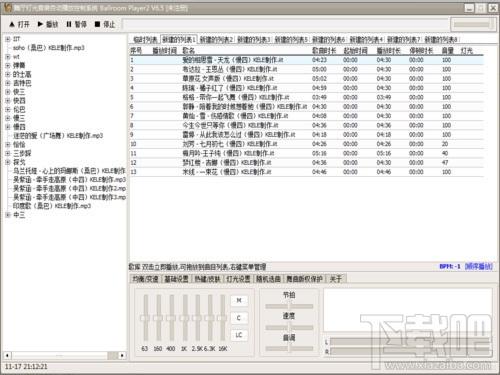Adjust the 63 Hz equalizer slider
Image resolution: width=500 pixels, height=375 pixels.
point(145,318)
